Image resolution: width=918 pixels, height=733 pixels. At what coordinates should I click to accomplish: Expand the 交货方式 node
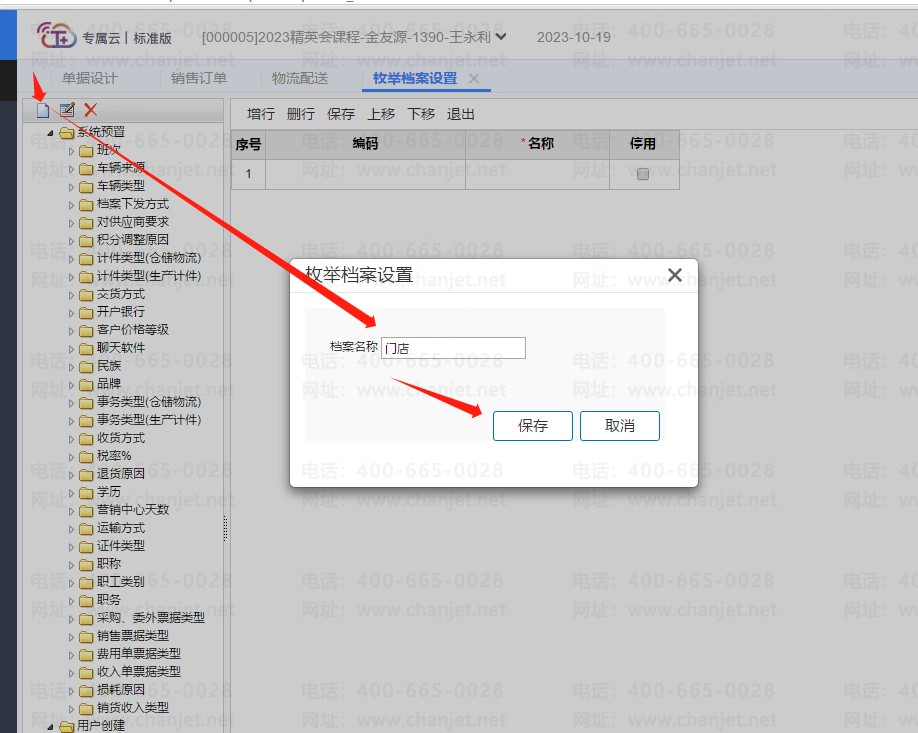click(71, 295)
